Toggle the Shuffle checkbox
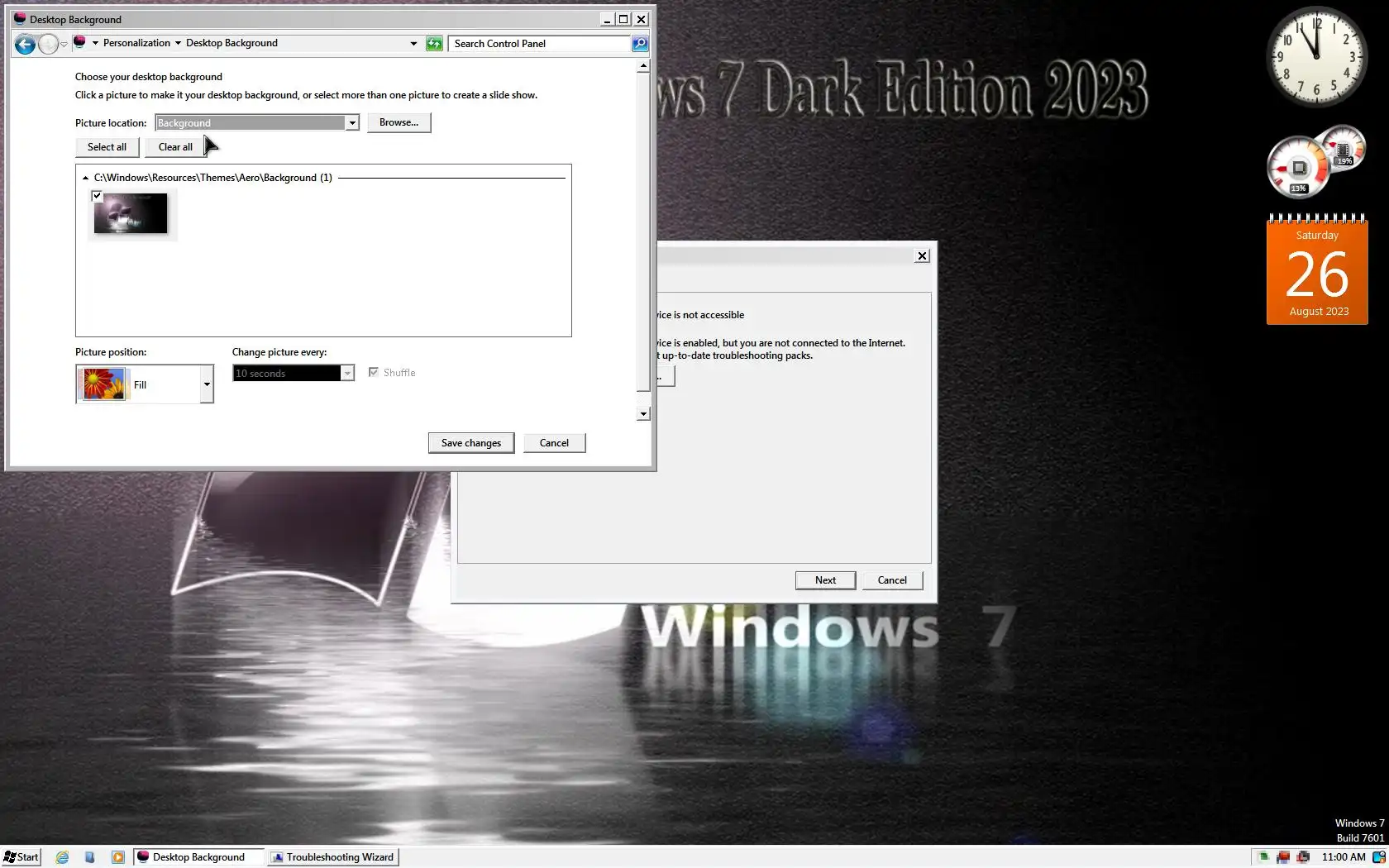 (374, 372)
